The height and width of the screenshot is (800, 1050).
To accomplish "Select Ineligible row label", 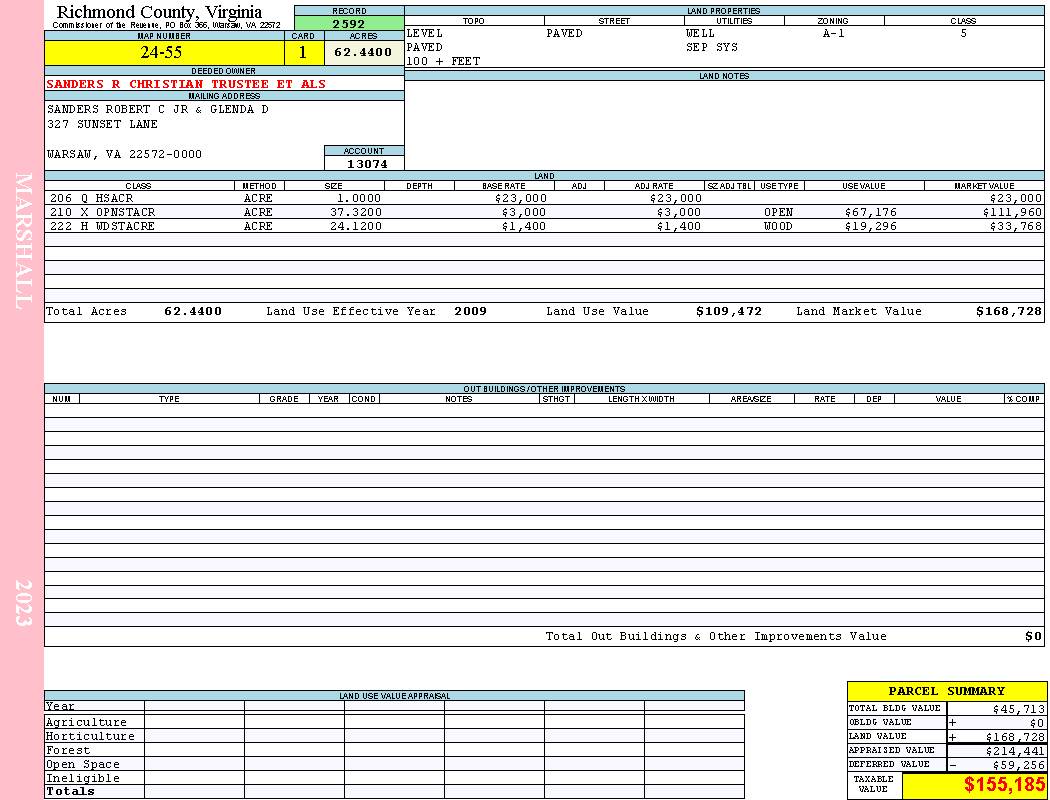I will 82,779.
